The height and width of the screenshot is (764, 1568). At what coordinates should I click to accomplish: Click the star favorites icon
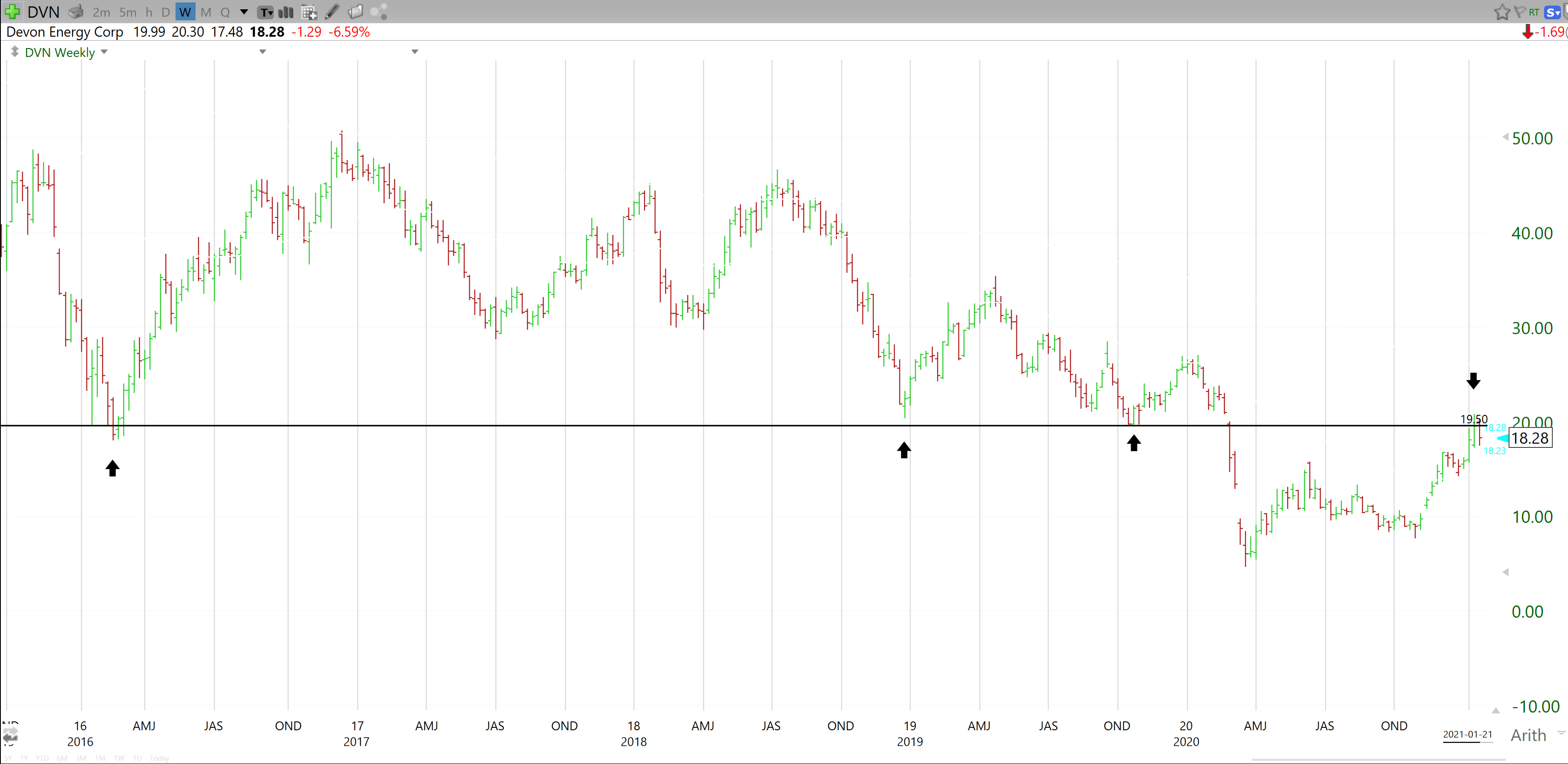click(1503, 11)
